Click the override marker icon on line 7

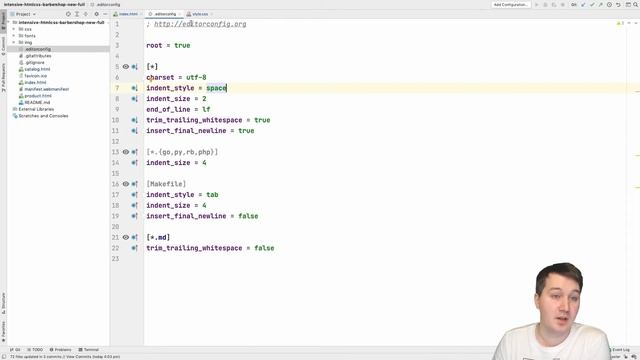(x=134, y=88)
